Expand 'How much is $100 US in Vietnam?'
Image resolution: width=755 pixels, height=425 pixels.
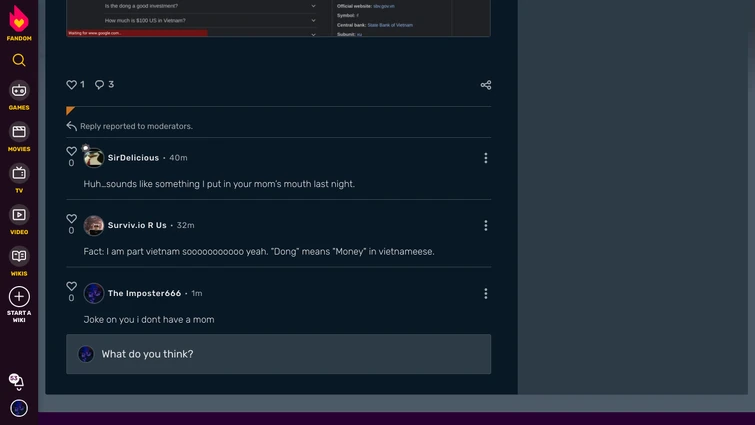(210, 21)
